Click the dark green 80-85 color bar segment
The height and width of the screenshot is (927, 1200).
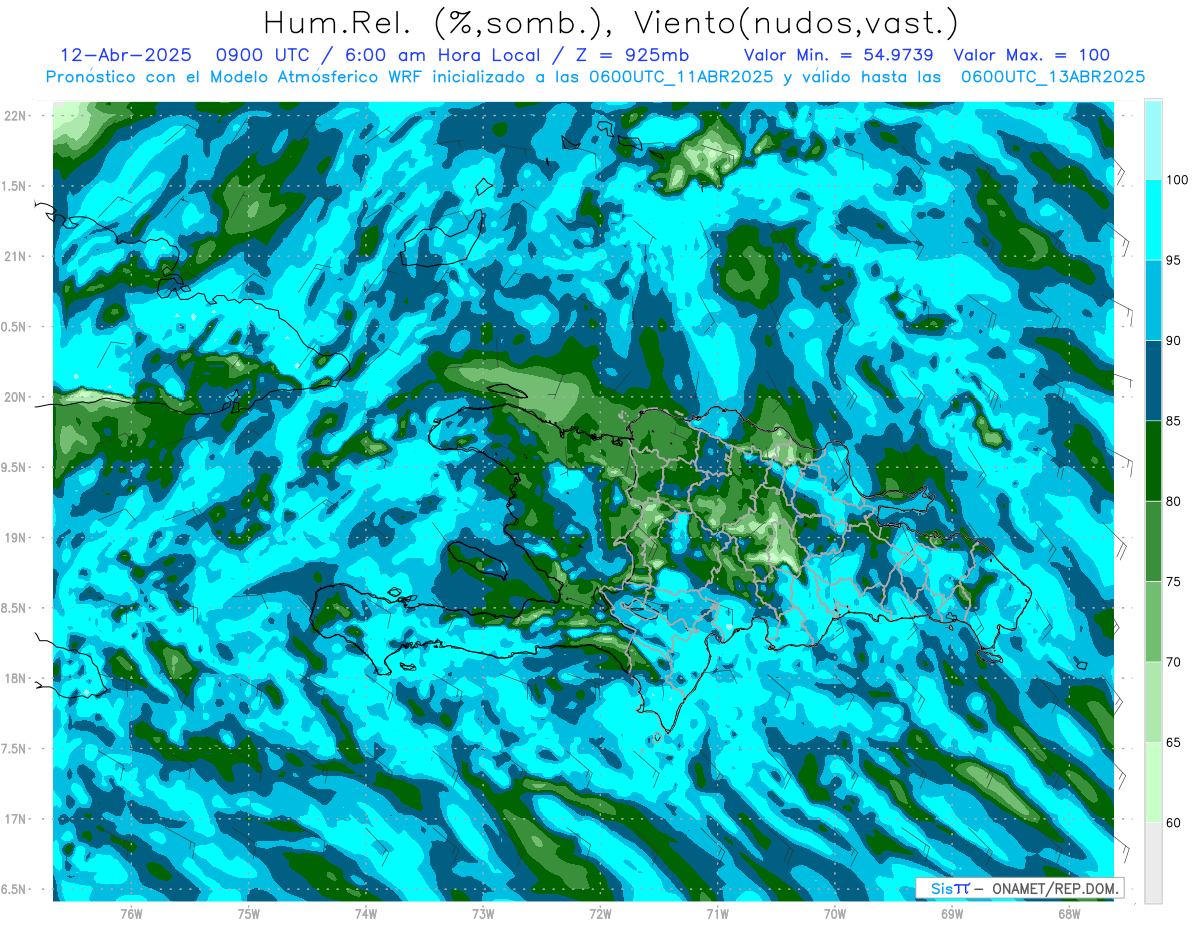(x=1153, y=461)
